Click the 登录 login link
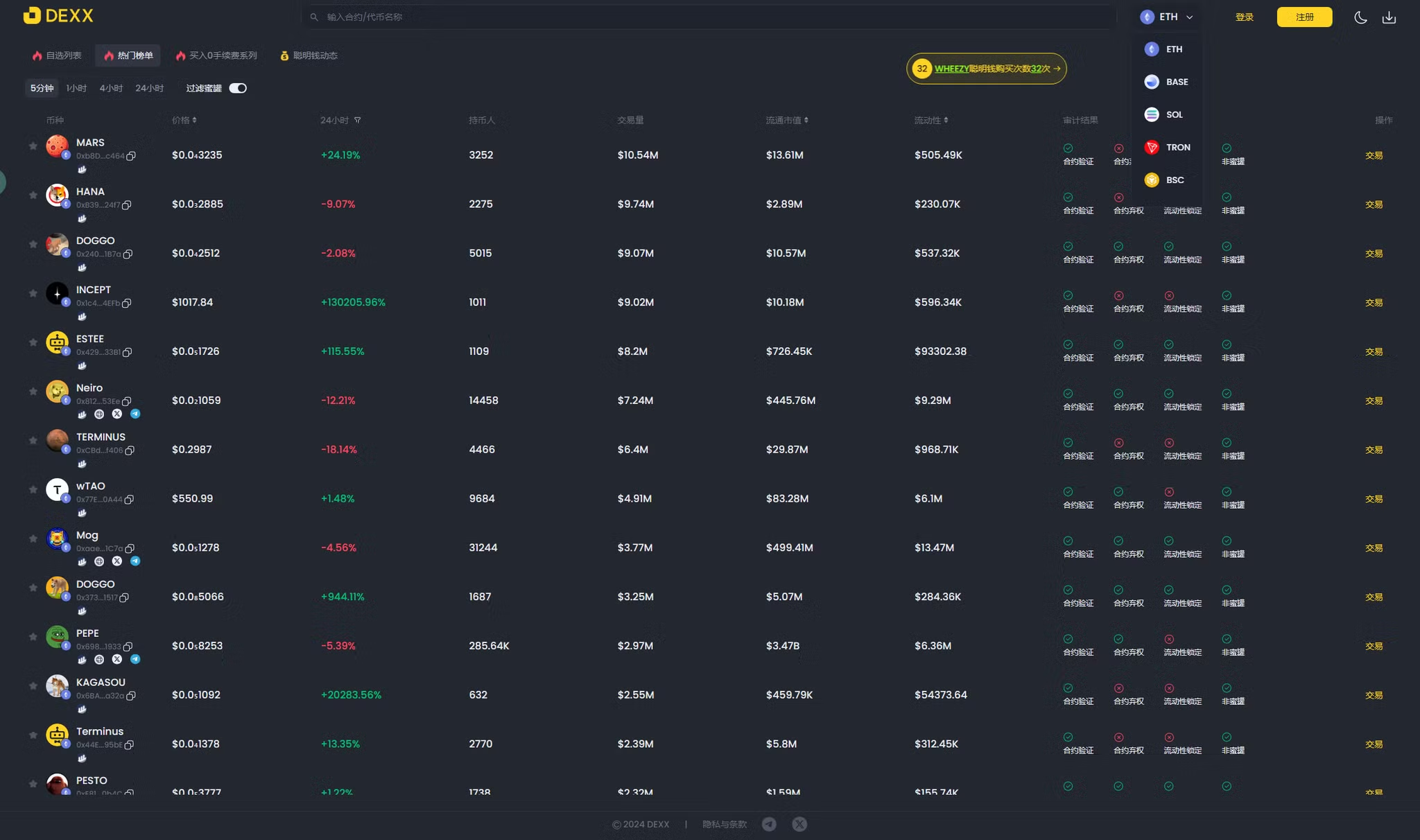1420x840 pixels. pos(1244,17)
